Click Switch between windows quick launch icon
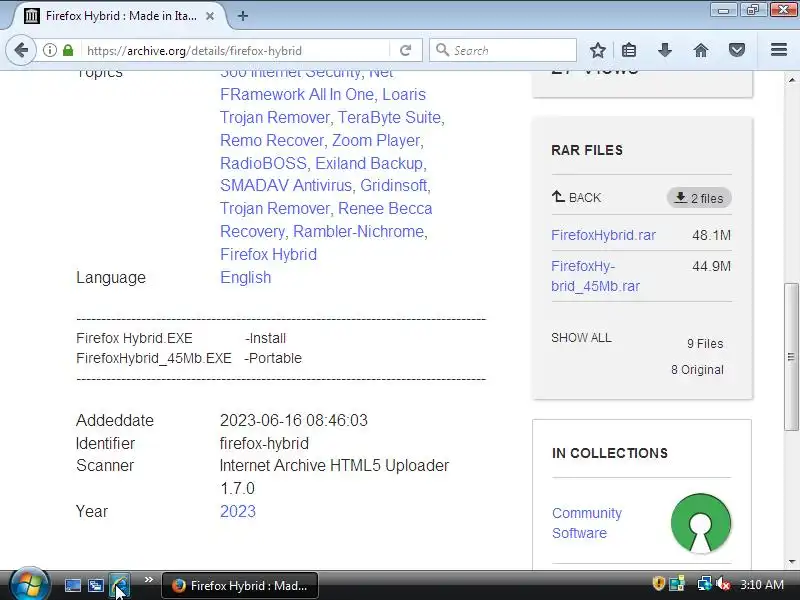 click(96, 585)
